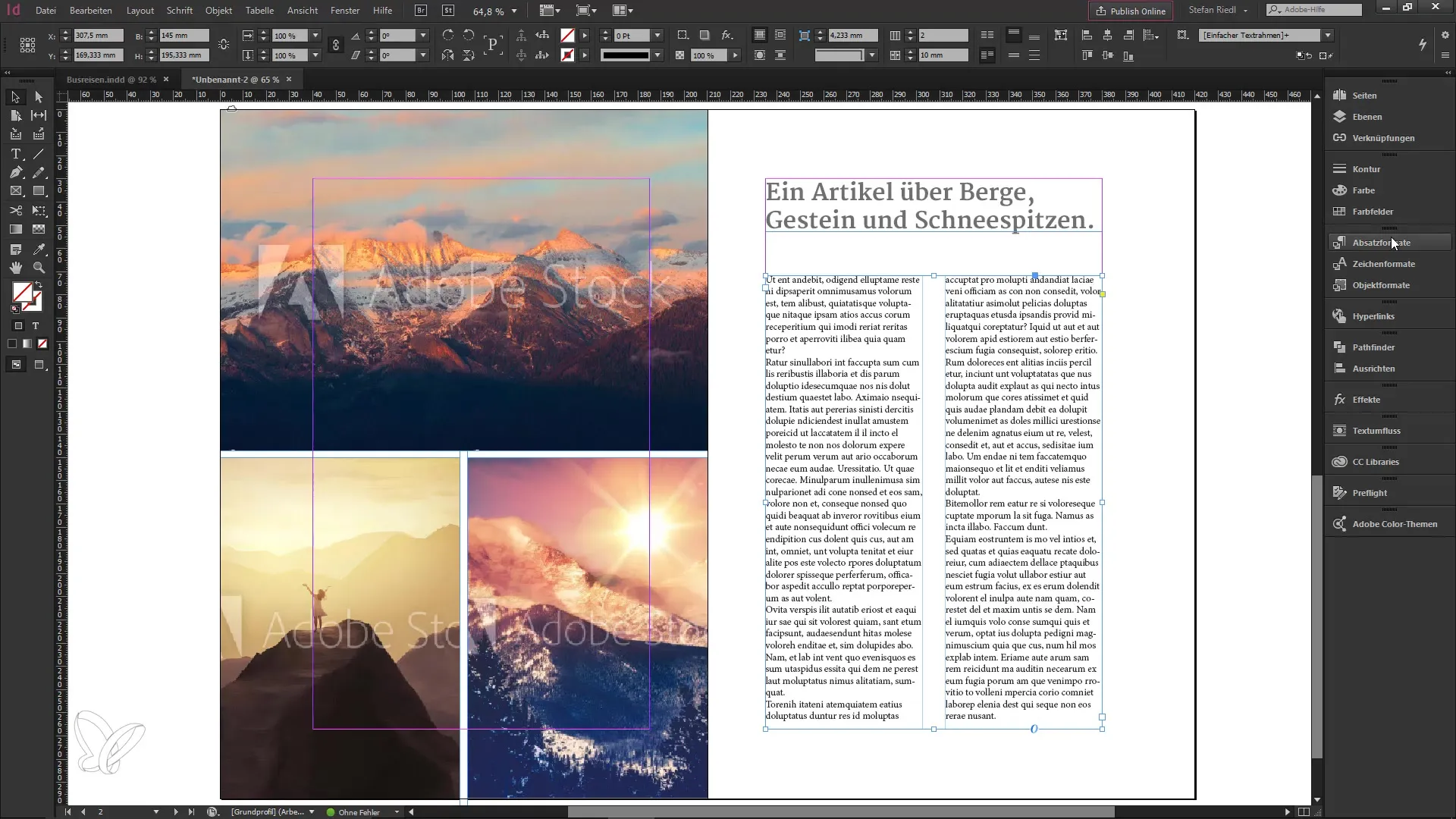
Task: Open the Layout menu
Action: [140, 11]
